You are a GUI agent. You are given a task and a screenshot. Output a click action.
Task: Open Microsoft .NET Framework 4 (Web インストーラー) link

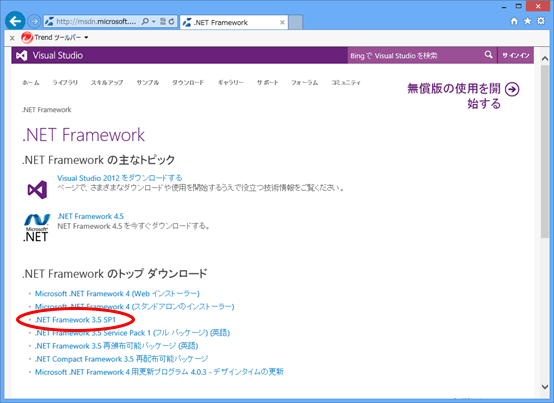[x=117, y=294]
